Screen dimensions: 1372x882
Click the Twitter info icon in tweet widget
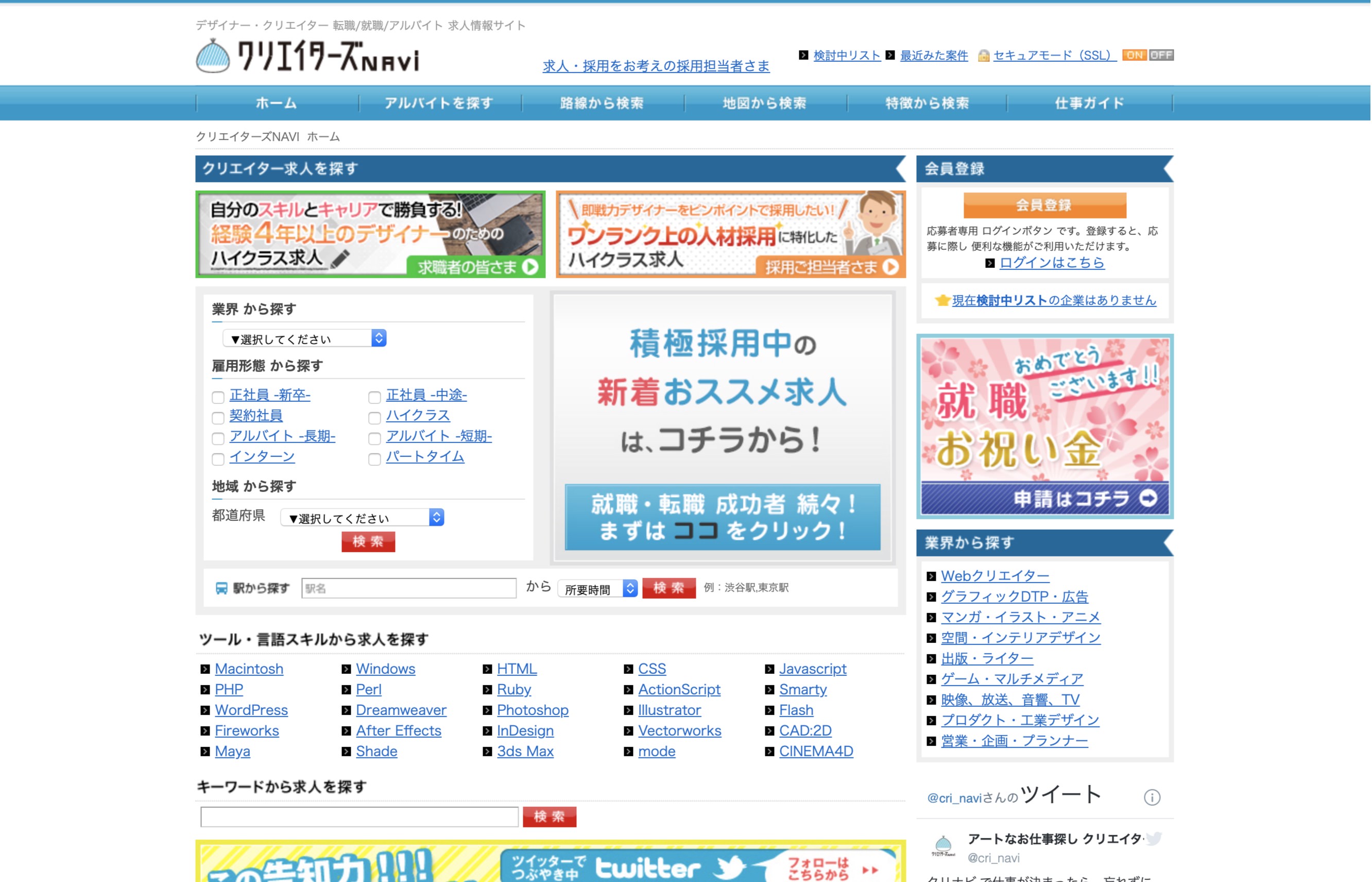[x=1152, y=796]
